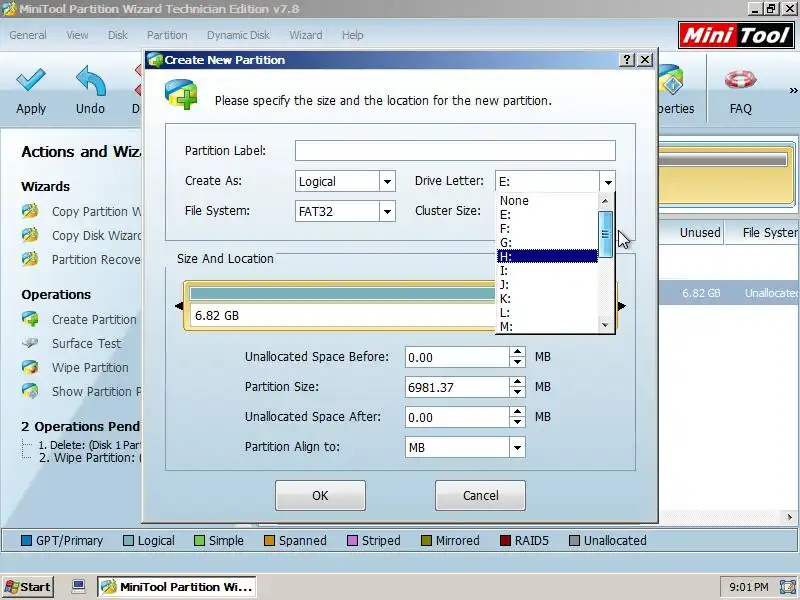Click the MiniTool logo
Screen dimensions: 800x600
736,35
